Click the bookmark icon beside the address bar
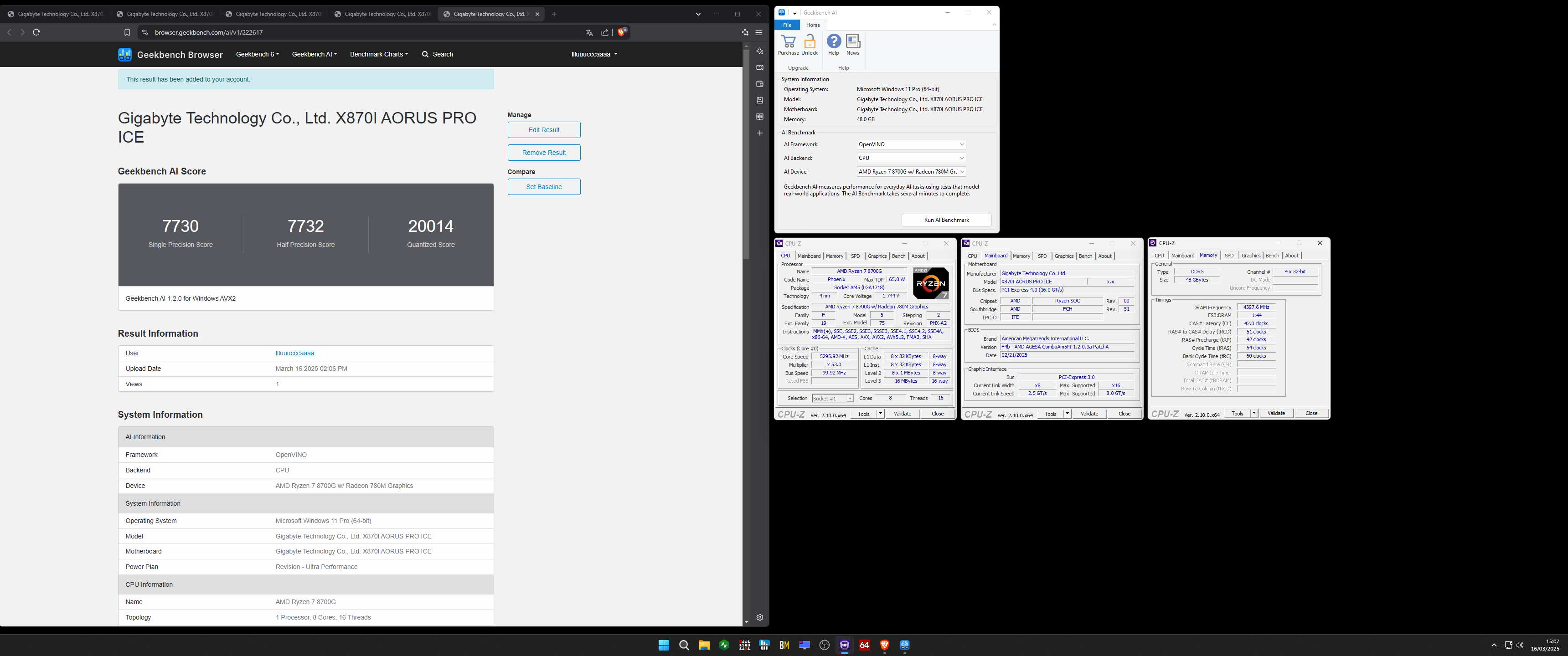The width and height of the screenshot is (1568, 656). 127,32
